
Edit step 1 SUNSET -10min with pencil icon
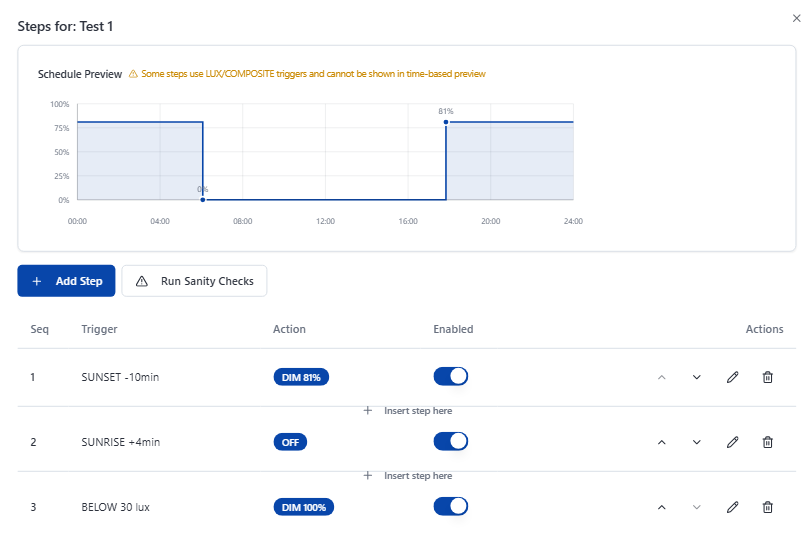coord(733,377)
